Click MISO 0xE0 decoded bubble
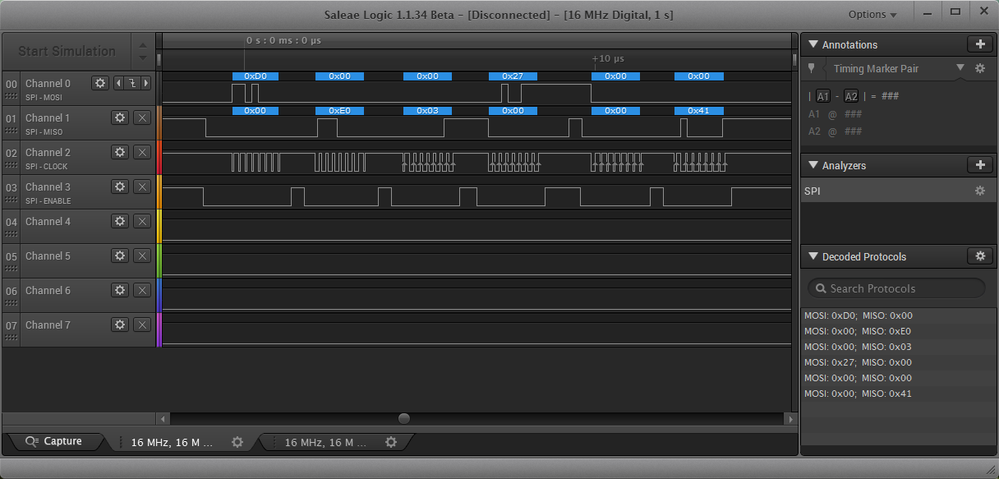Viewport: 999px width, 479px height. click(x=340, y=110)
